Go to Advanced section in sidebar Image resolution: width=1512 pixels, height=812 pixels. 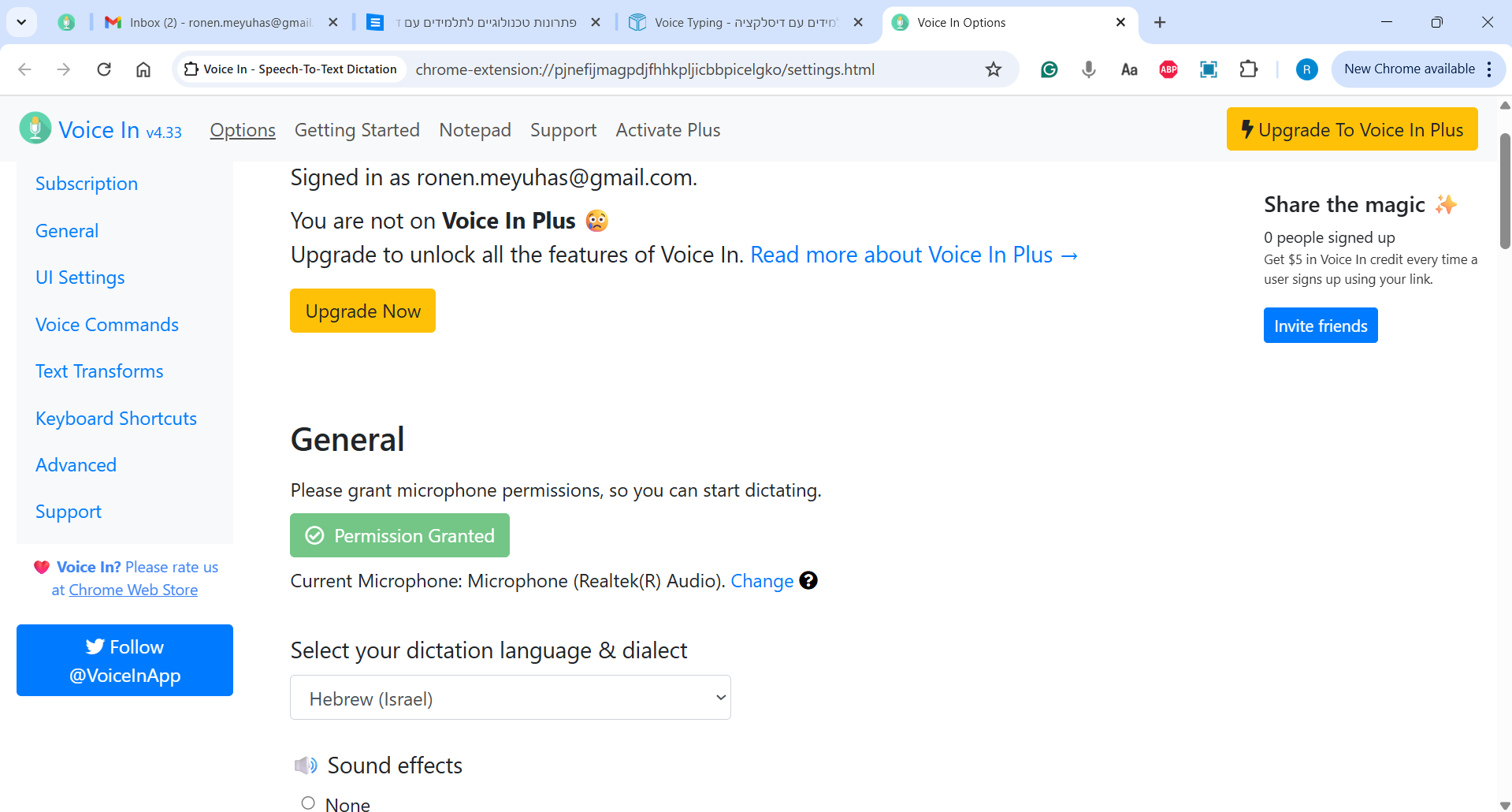[x=76, y=465]
